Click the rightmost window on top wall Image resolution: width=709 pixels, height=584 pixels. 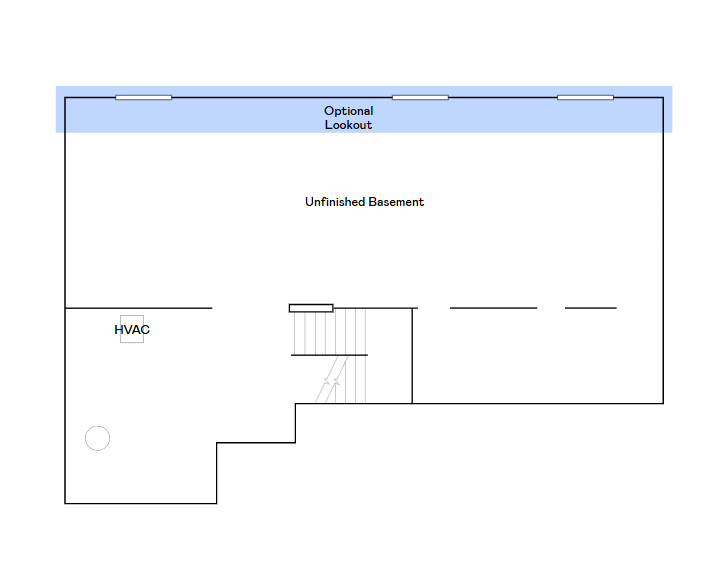click(x=585, y=97)
